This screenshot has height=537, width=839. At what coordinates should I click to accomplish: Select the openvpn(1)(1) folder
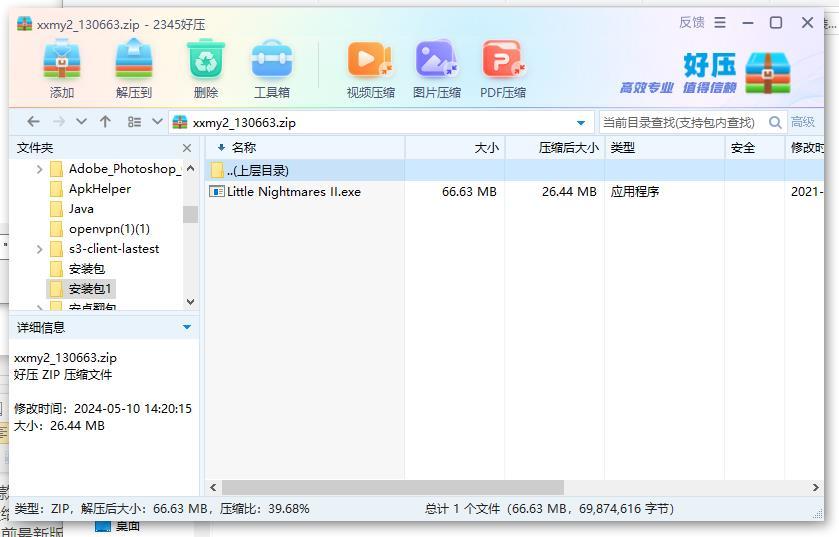109,229
